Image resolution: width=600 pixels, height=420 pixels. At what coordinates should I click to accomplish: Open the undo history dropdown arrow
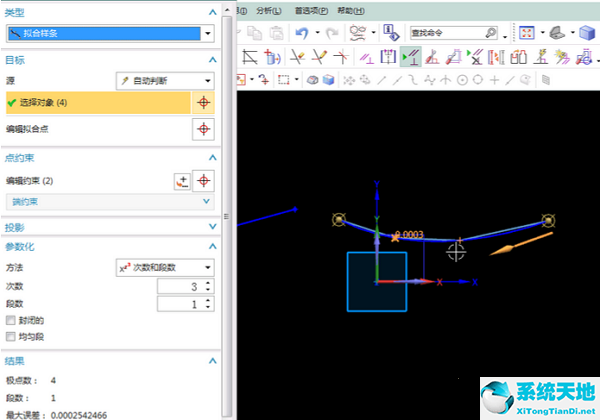(x=317, y=33)
